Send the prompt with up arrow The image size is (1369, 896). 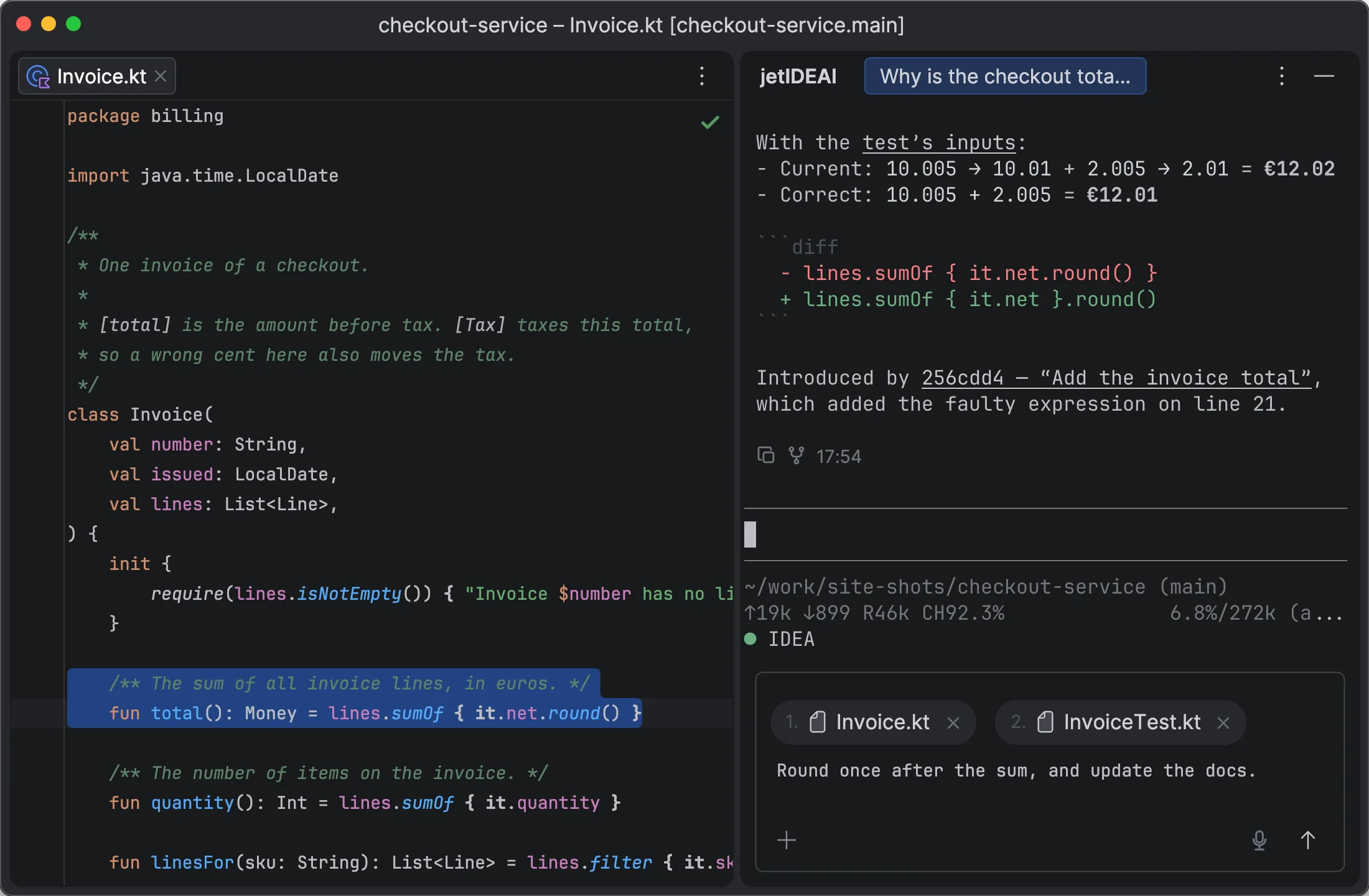[1308, 840]
